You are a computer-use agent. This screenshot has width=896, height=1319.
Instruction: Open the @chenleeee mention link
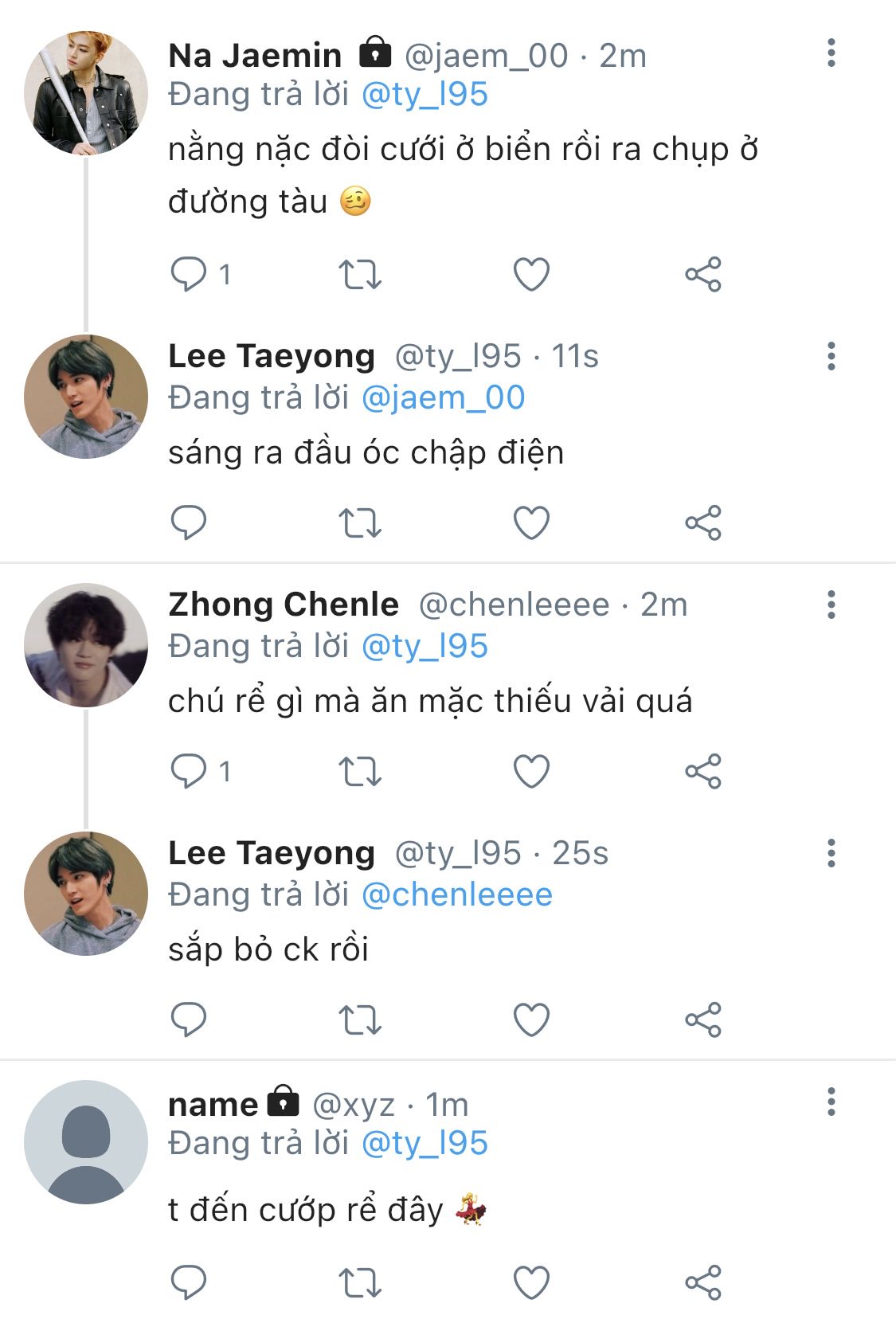(456, 895)
